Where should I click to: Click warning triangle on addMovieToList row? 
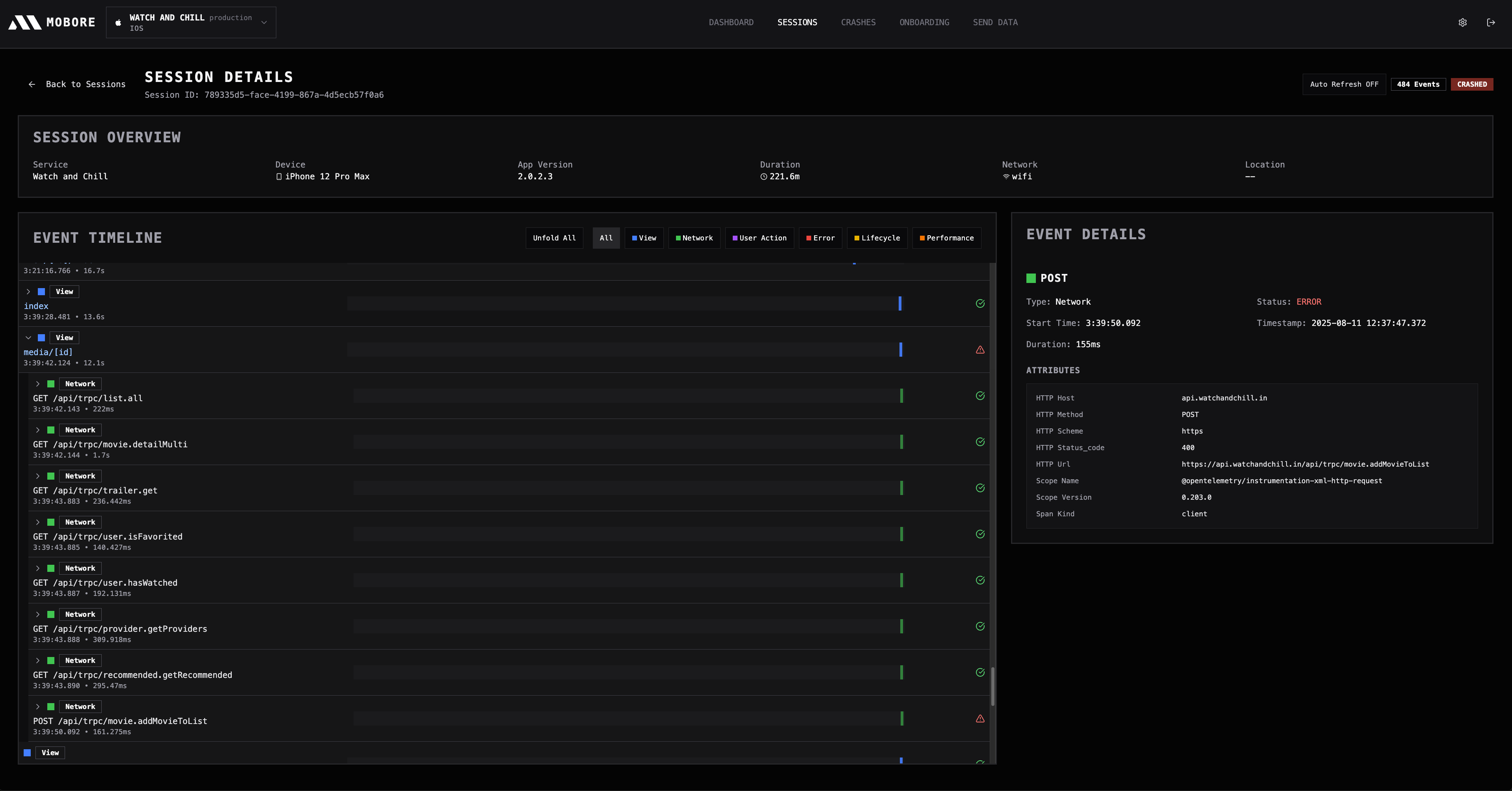pos(979,718)
